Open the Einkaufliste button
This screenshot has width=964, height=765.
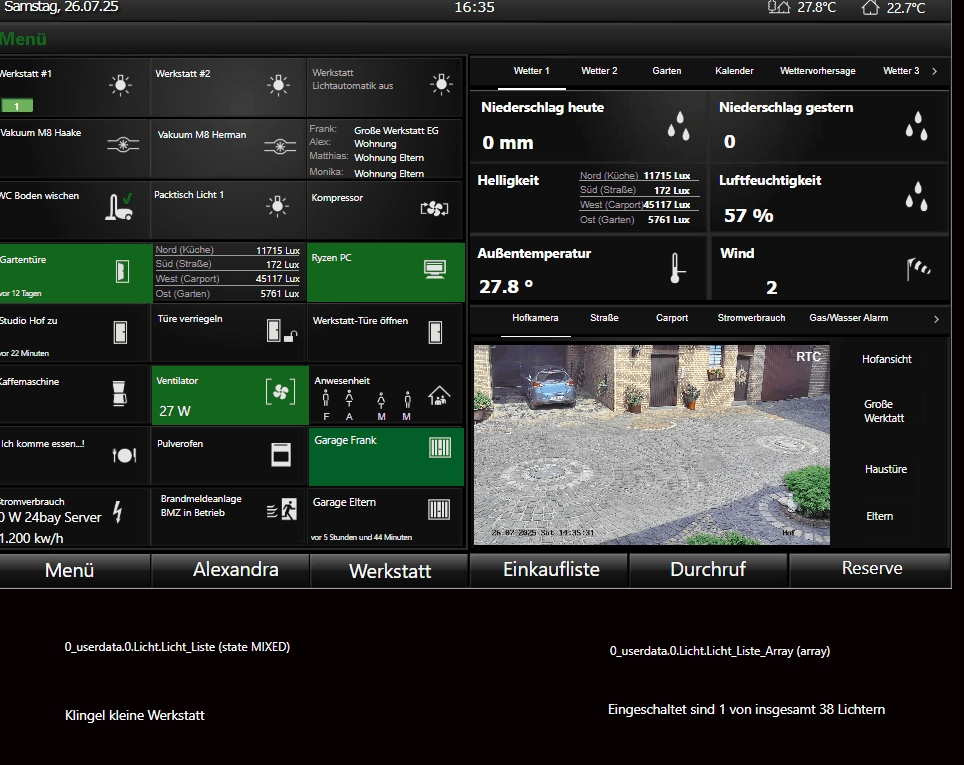[x=550, y=571]
